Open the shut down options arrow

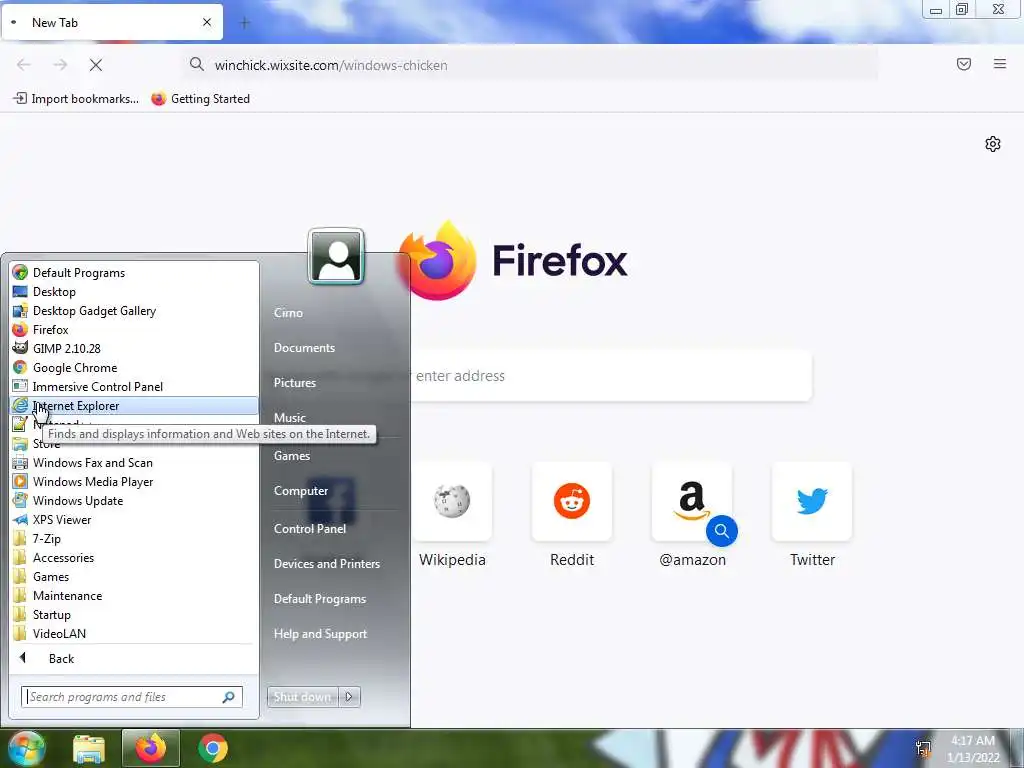tap(349, 697)
